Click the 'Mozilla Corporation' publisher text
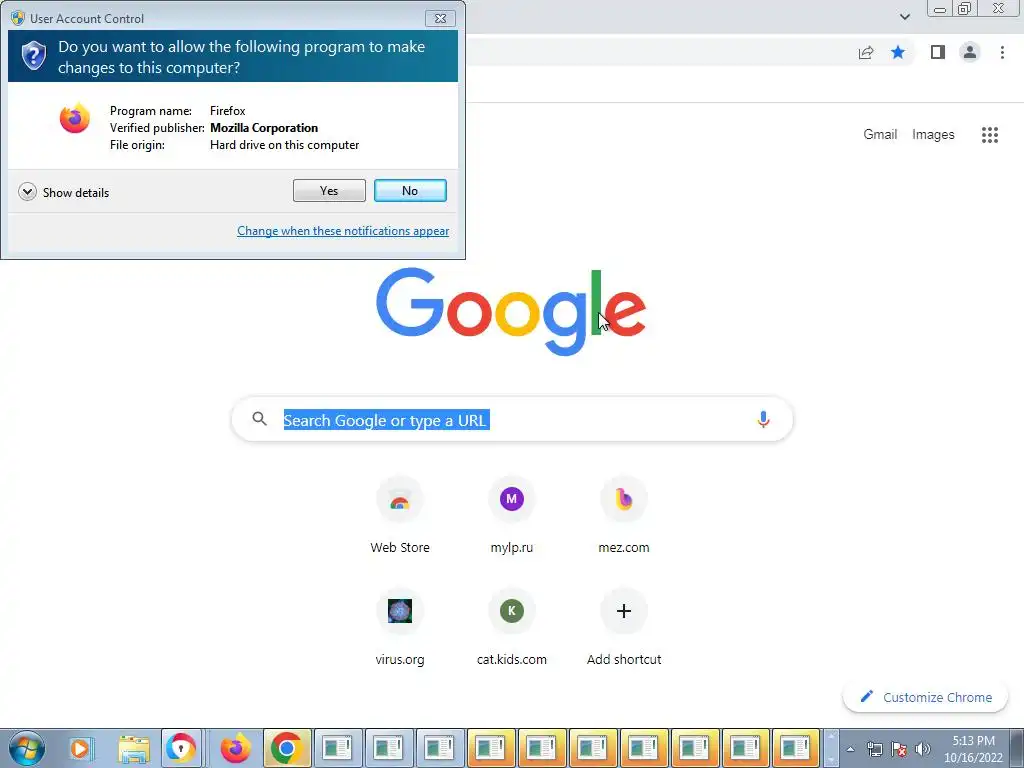Image resolution: width=1024 pixels, height=768 pixels. point(264,128)
